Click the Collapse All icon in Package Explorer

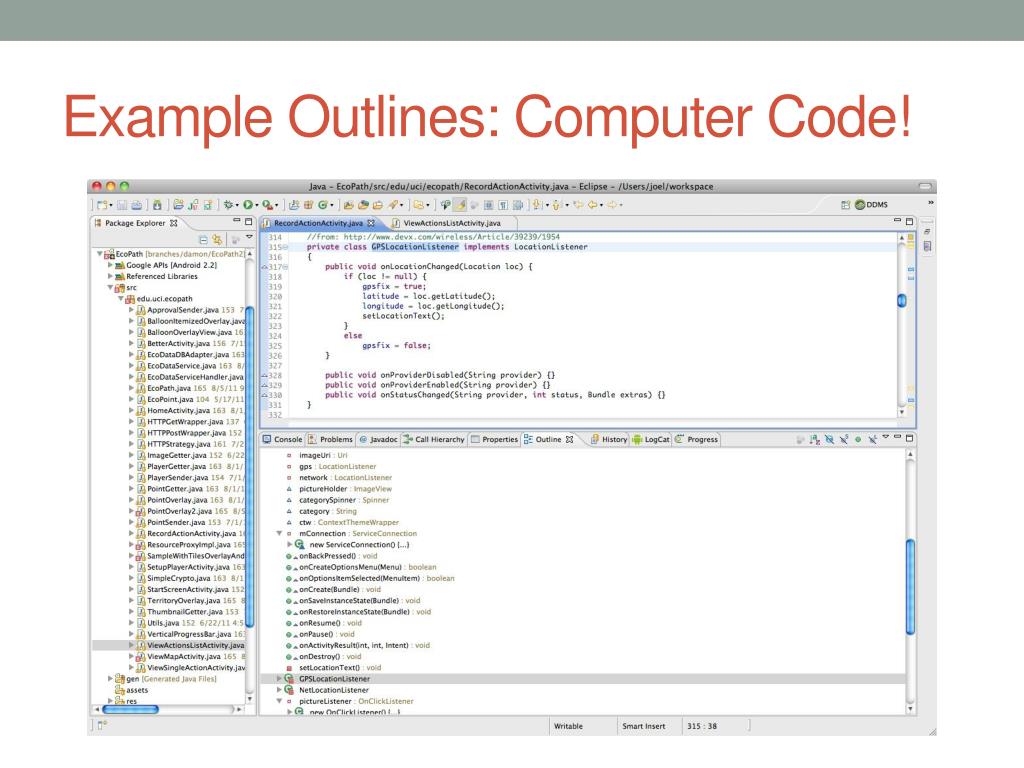point(204,240)
